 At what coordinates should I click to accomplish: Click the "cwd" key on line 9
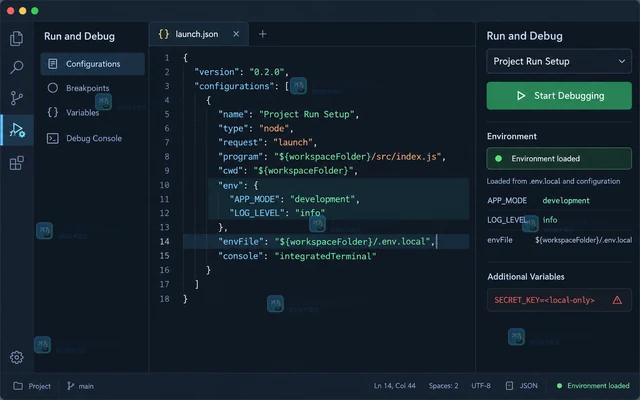pos(231,171)
